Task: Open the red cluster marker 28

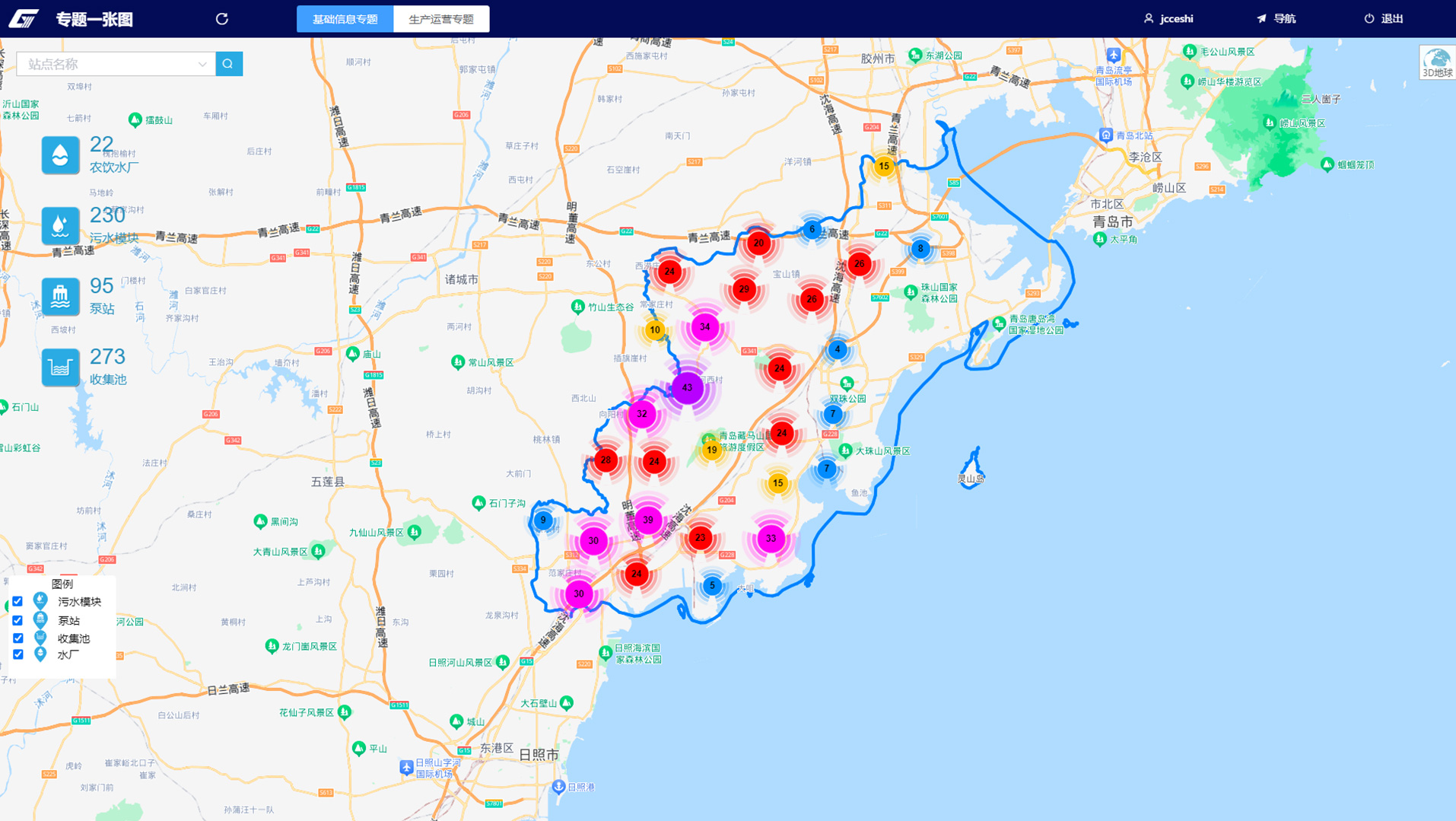Action: click(x=606, y=460)
